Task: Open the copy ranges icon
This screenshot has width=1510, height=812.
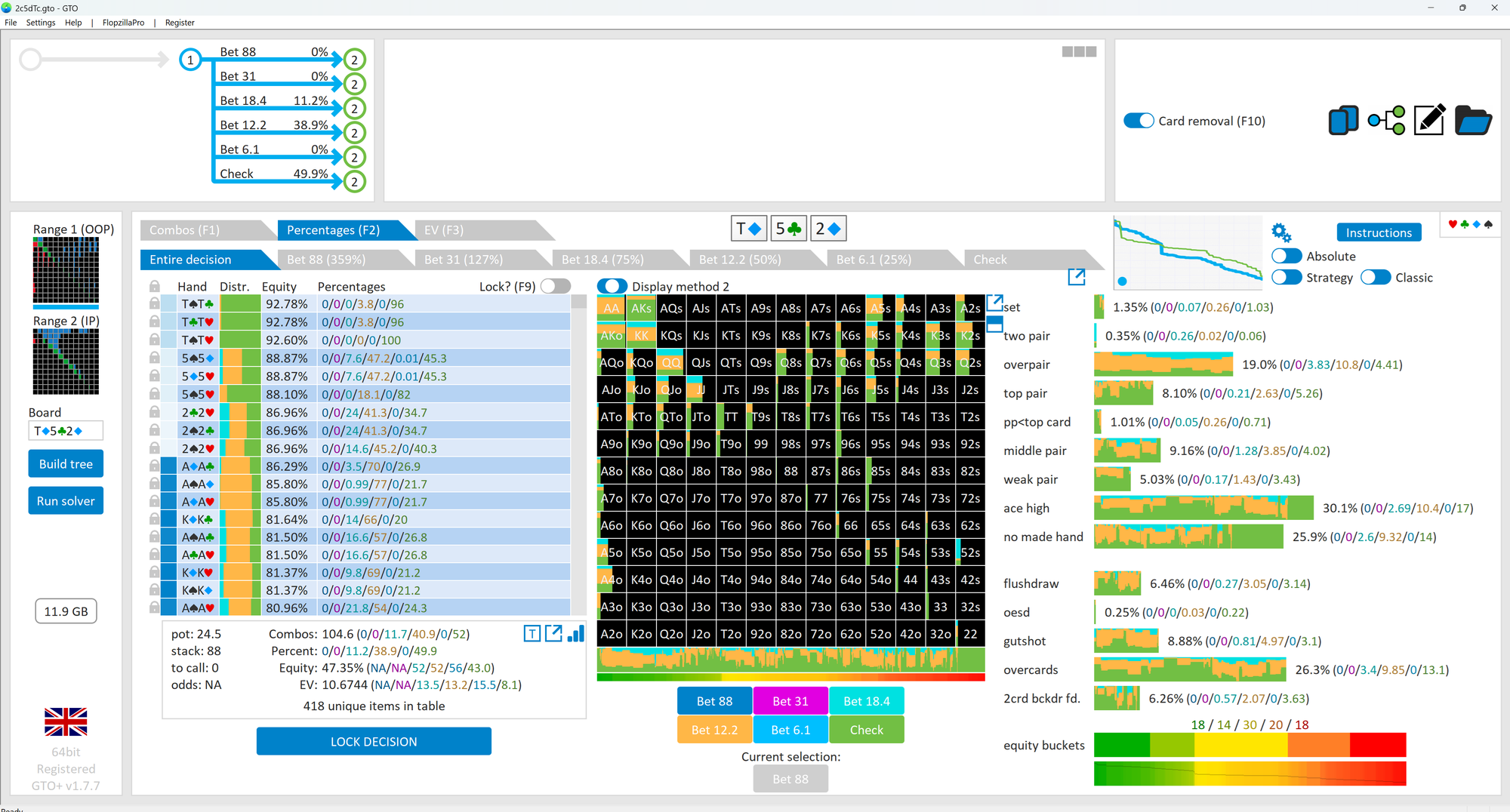Action: click(x=1343, y=121)
